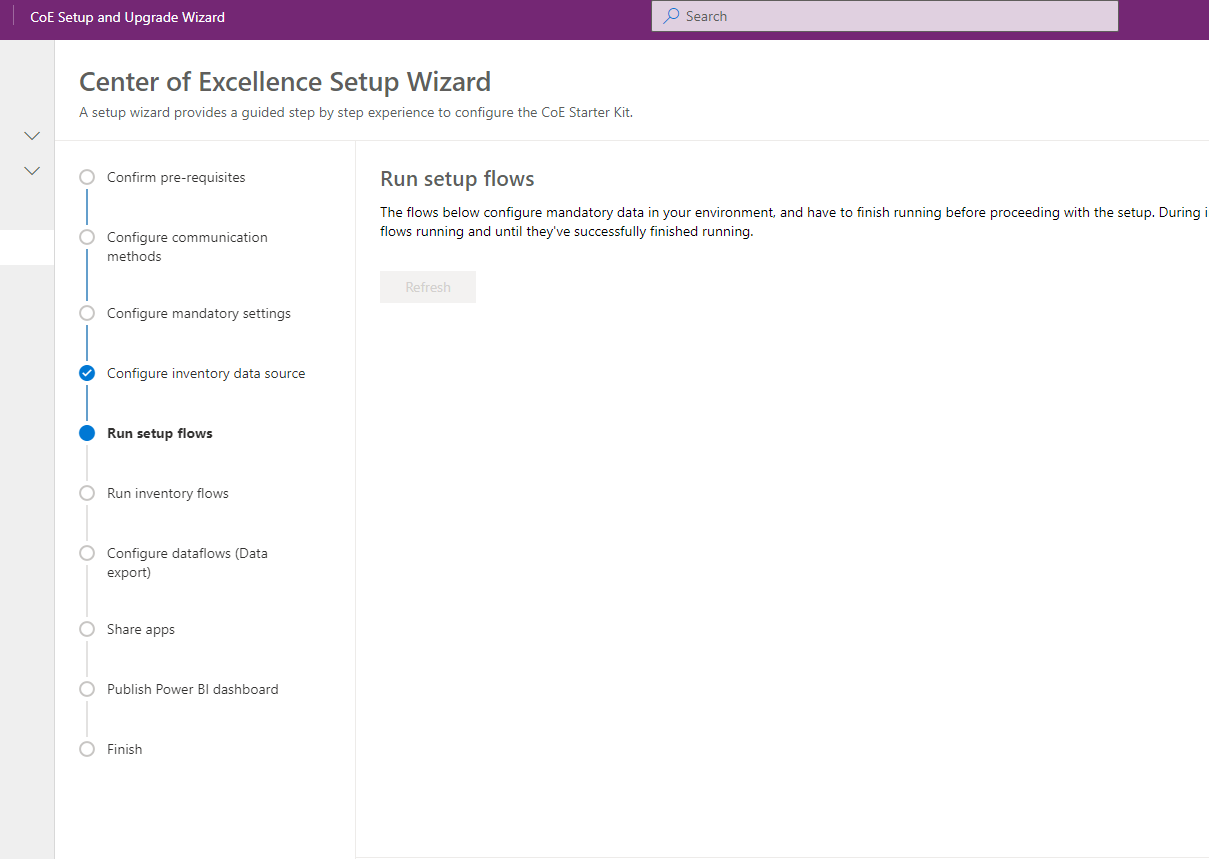The width and height of the screenshot is (1209, 859).
Task: Select the Configure mandatory settings step
Action: click(198, 312)
